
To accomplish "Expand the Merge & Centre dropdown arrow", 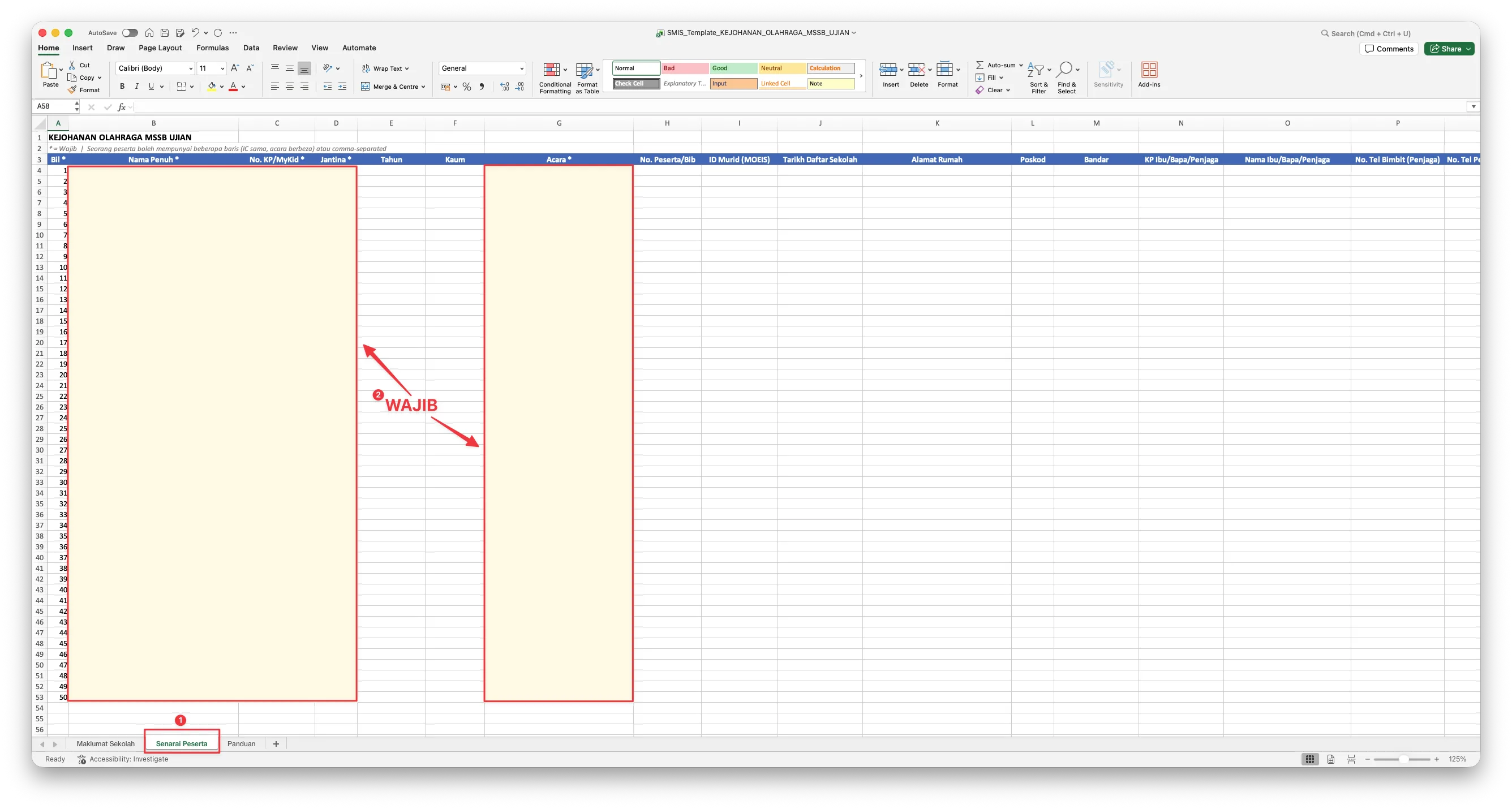I will coord(423,87).
